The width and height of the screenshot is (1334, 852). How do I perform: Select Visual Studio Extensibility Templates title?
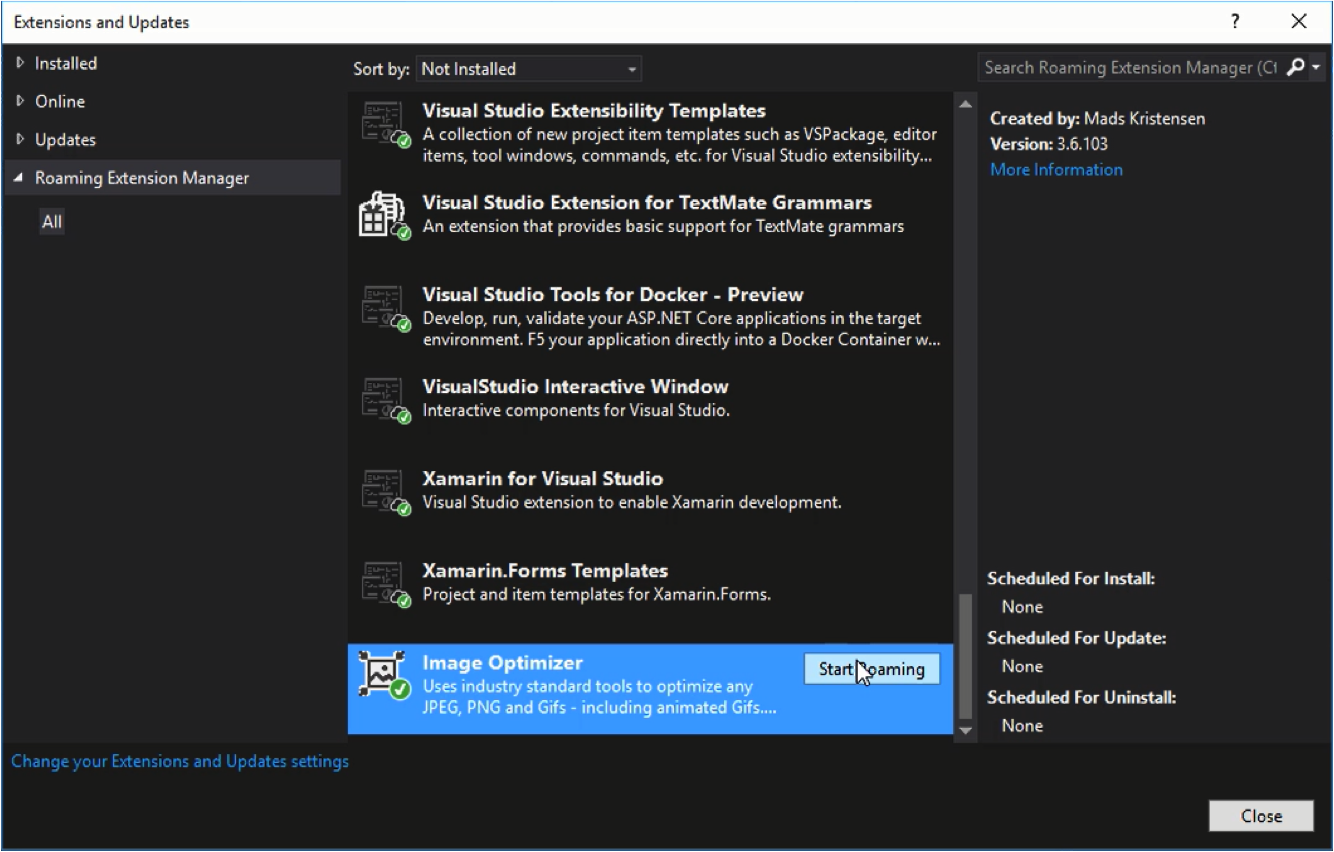tap(594, 111)
